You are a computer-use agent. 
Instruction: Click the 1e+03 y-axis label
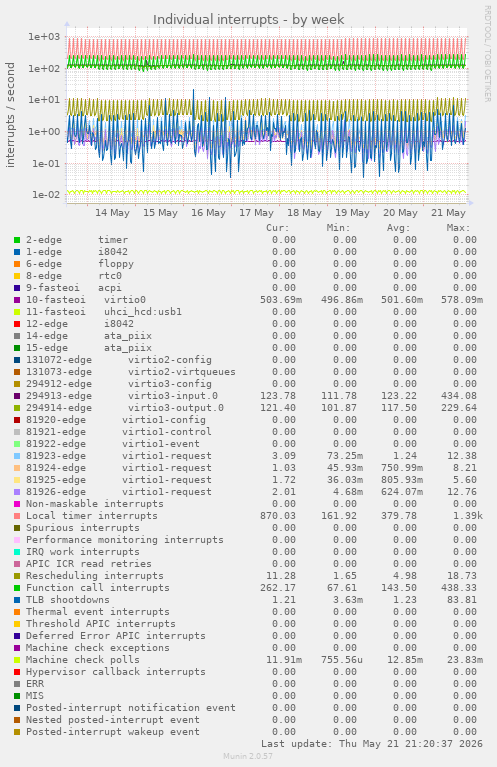pos(44,37)
